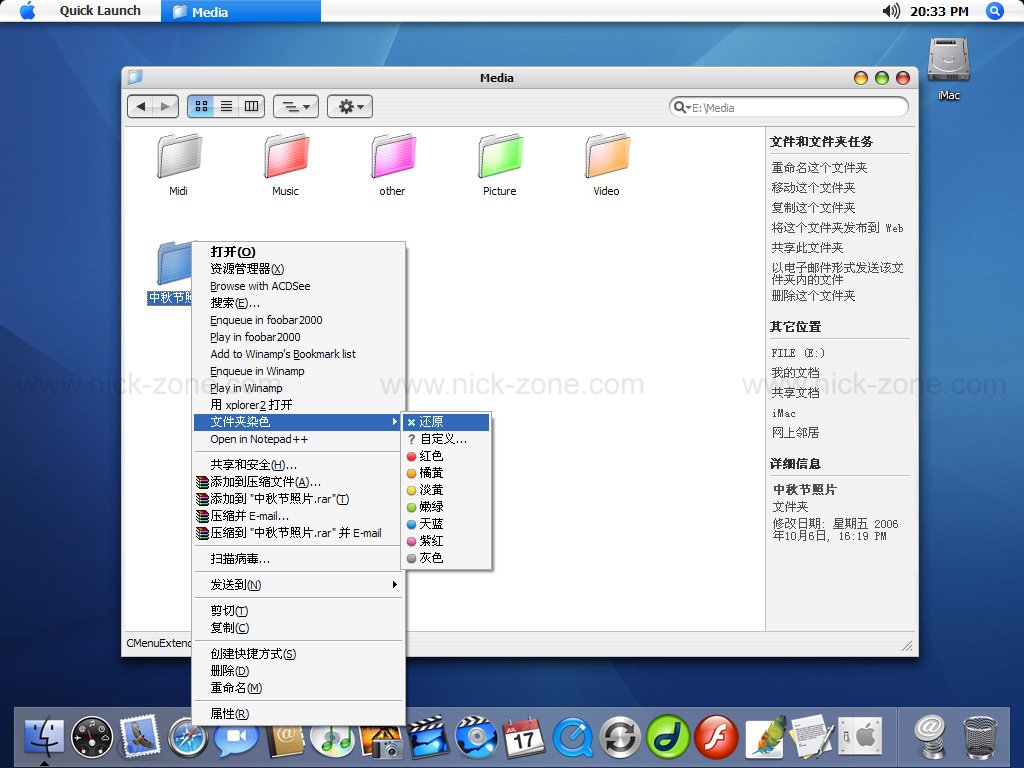Open iCal calendar dock icon

524,738
